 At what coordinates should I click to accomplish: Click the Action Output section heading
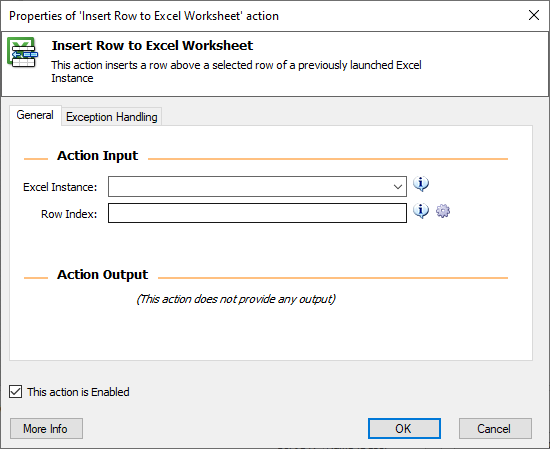click(102, 275)
